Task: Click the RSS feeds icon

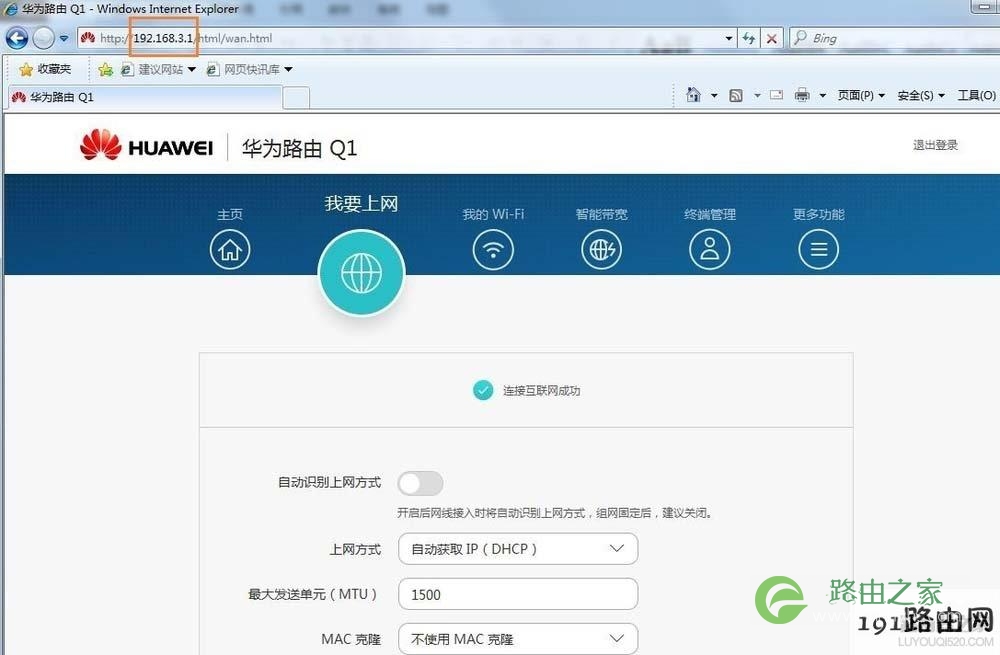Action: 736,96
